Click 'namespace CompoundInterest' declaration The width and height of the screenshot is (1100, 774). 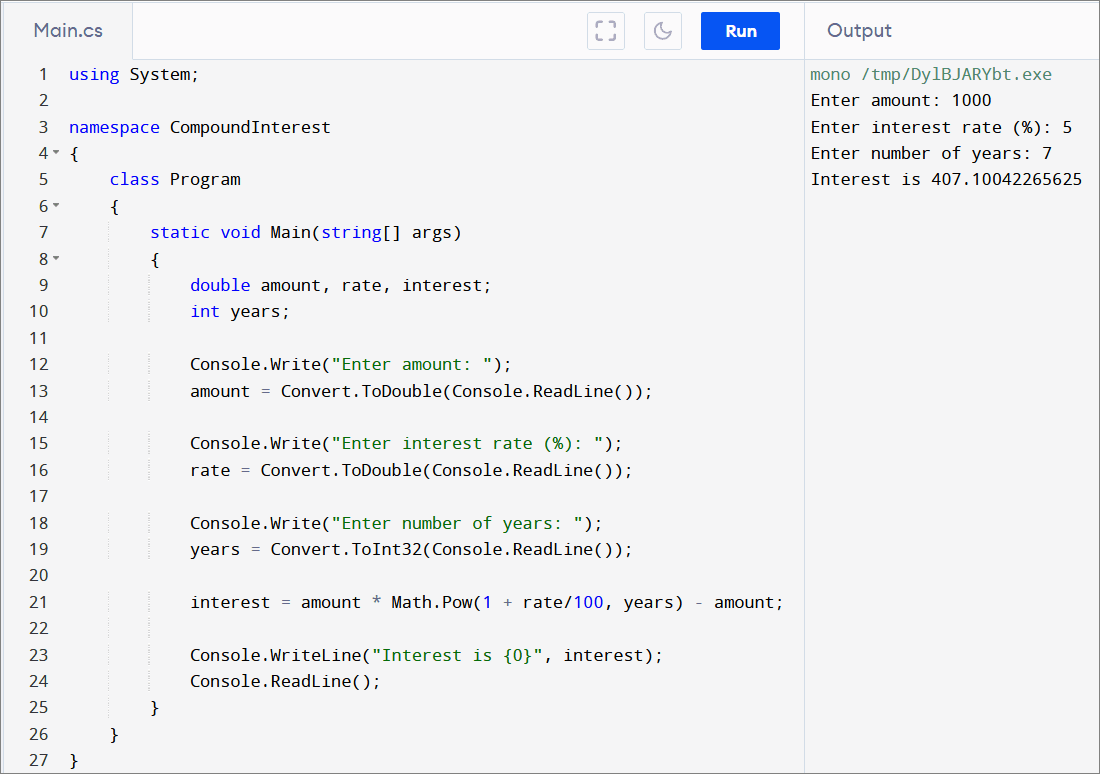[199, 127]
